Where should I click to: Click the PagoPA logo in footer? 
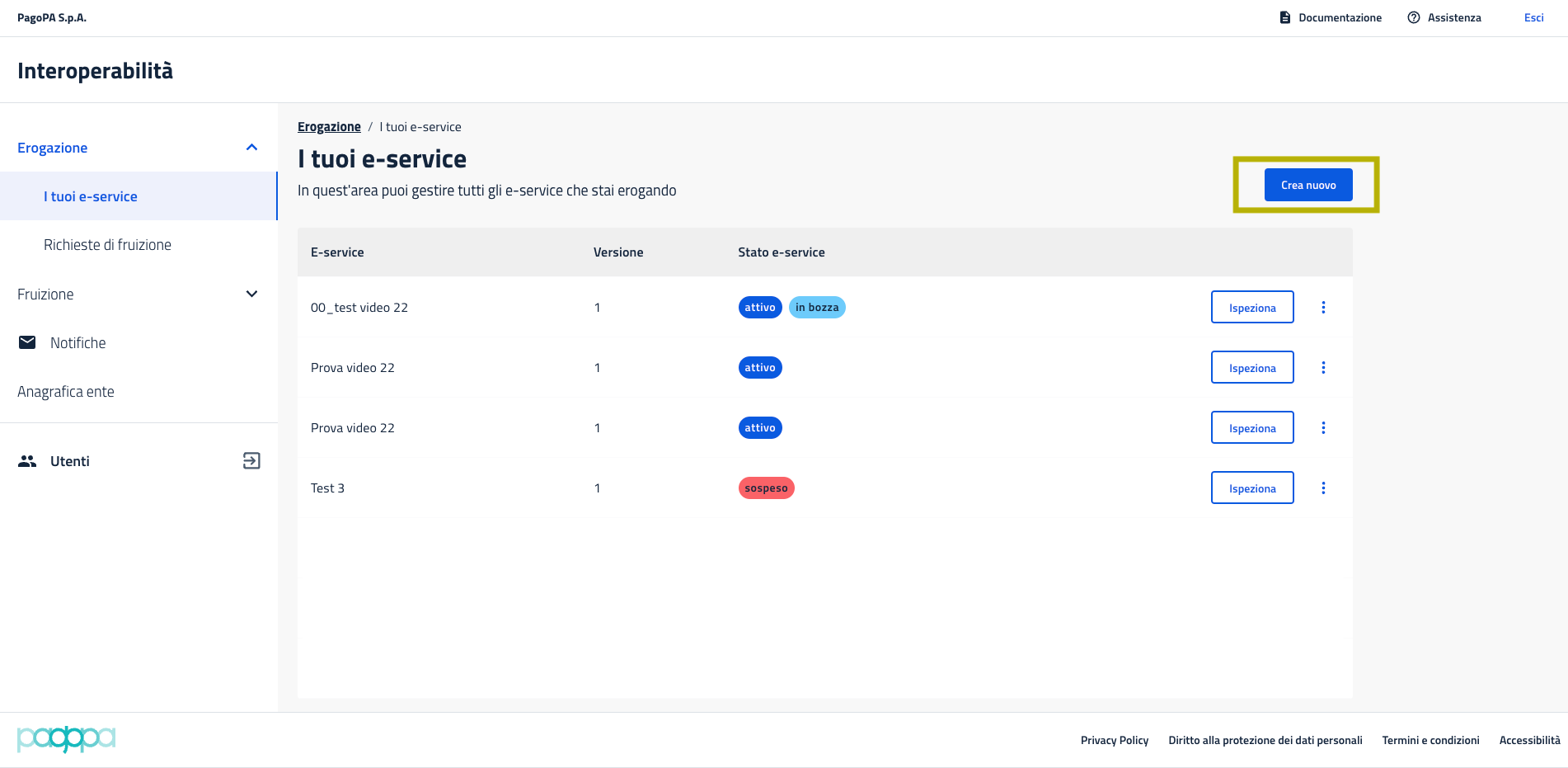[x=66, y=739]
